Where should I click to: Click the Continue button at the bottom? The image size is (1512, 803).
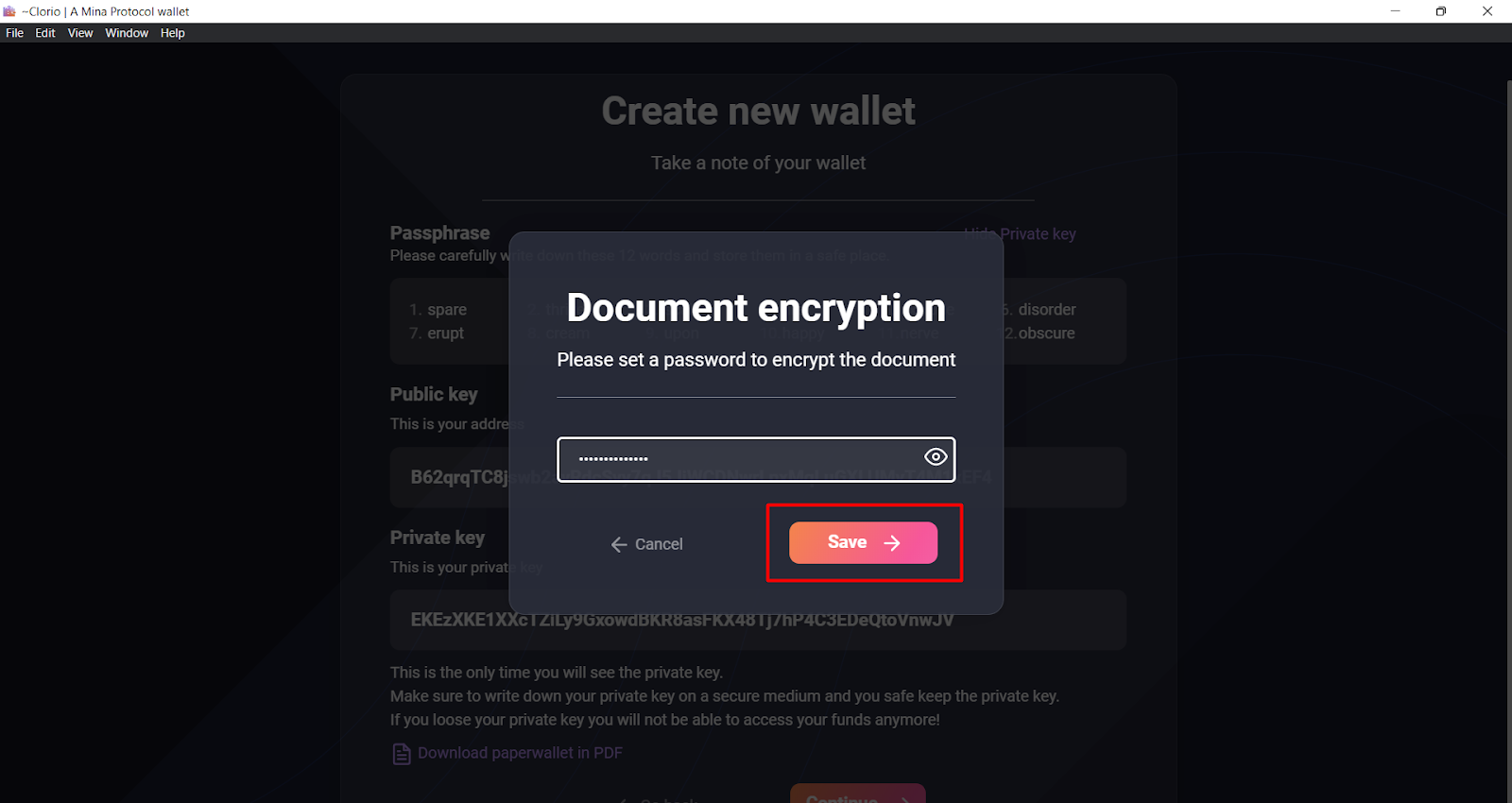[x=858, y=794]
